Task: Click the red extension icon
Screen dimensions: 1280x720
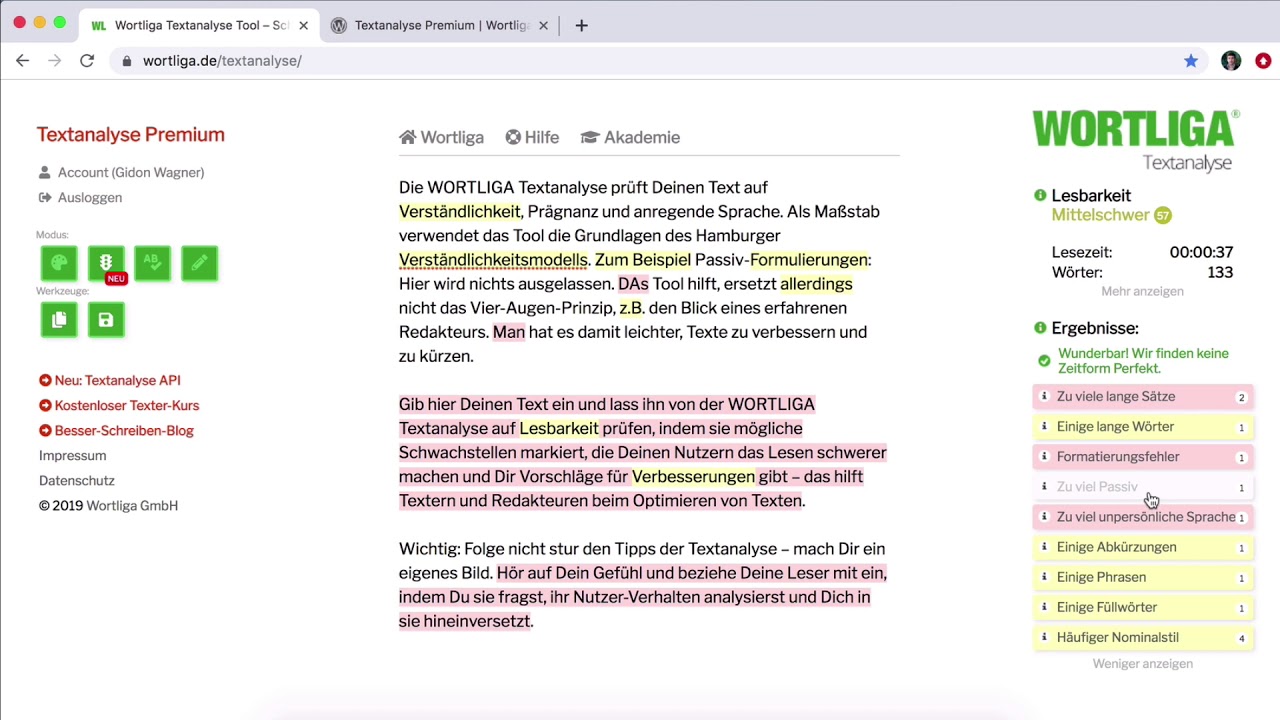Action: pos(1263,61)
